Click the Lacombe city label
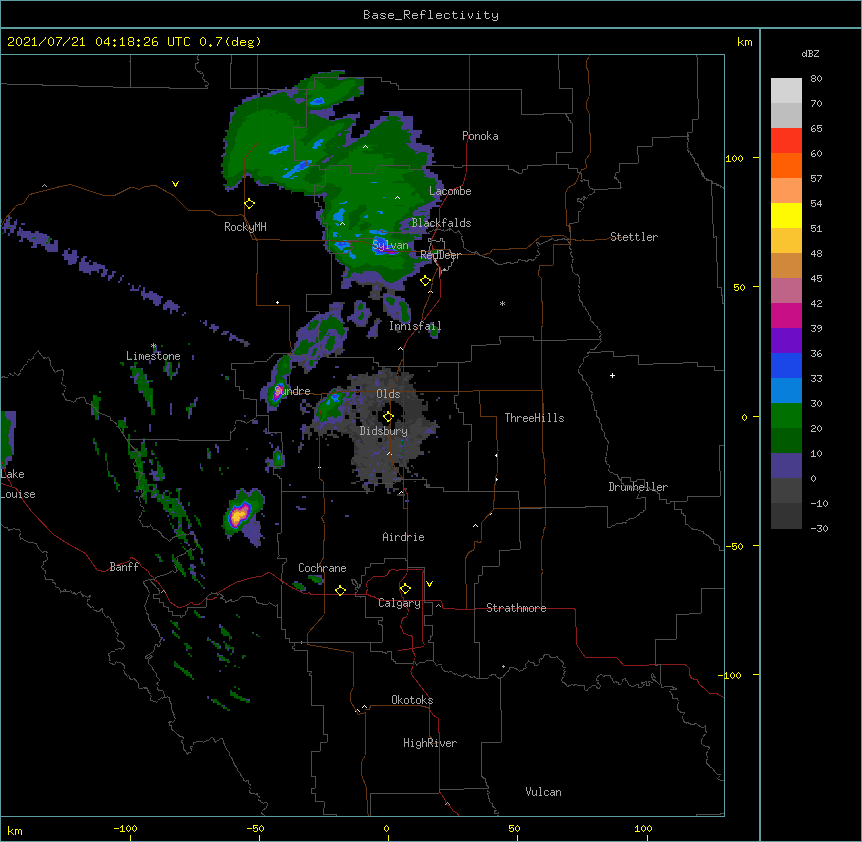Image resolution: width=862 pixels, height=842 pixels. coord(450,191)
